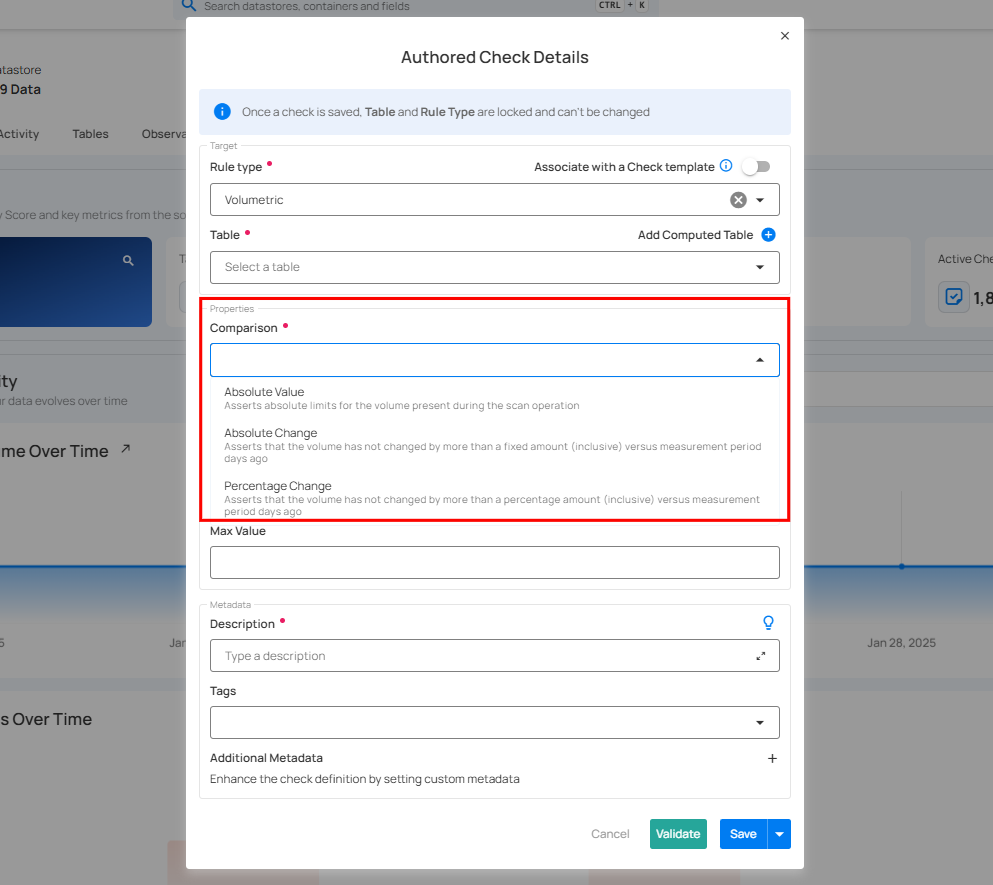Expand the description field using arrows icon

click(x=761, y=656)
